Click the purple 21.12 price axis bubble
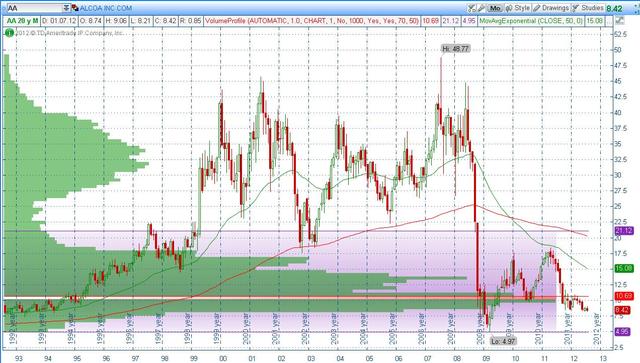This screenshot has width=640, height=363. coord(624,231)
